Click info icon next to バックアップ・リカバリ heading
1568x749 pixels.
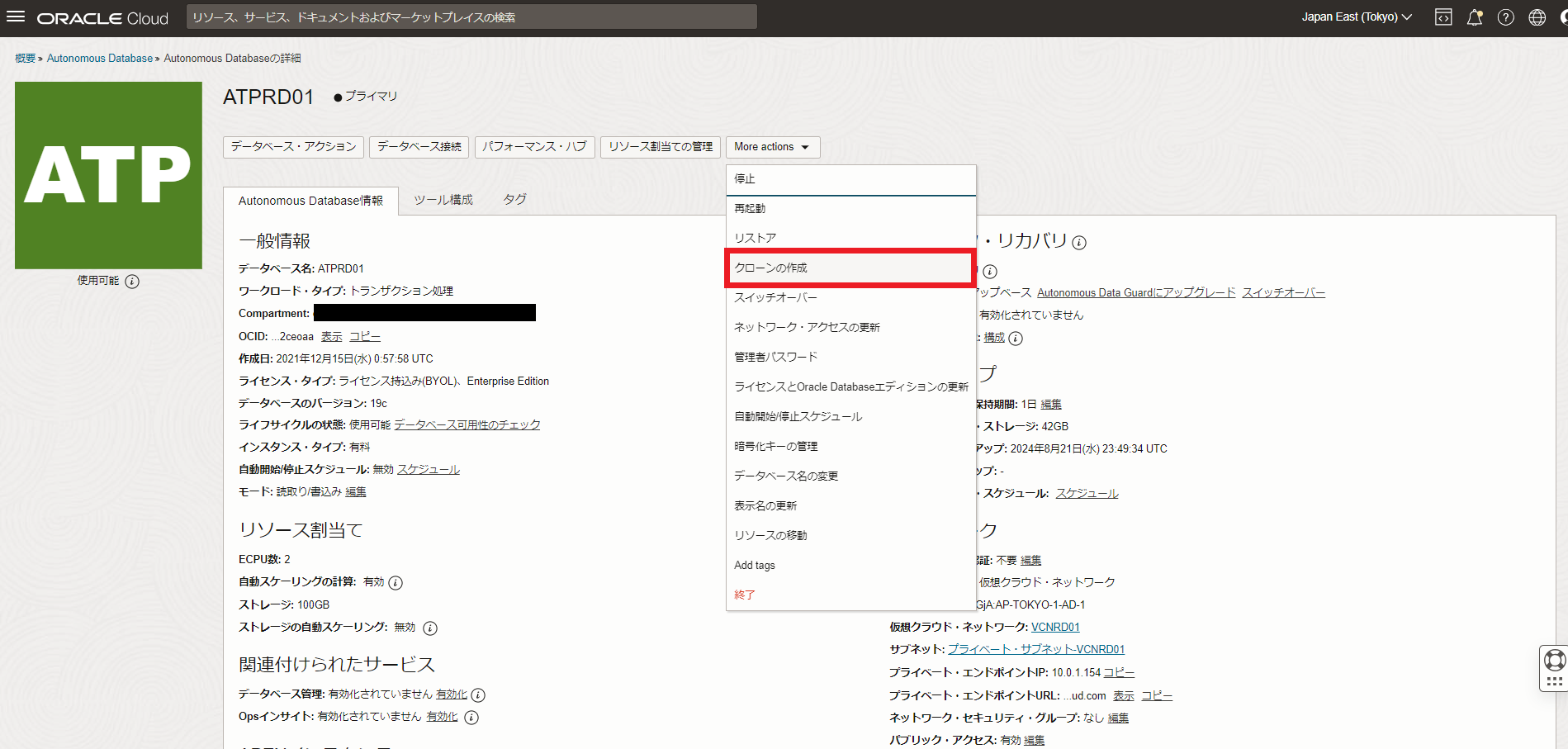(1079, 242)
